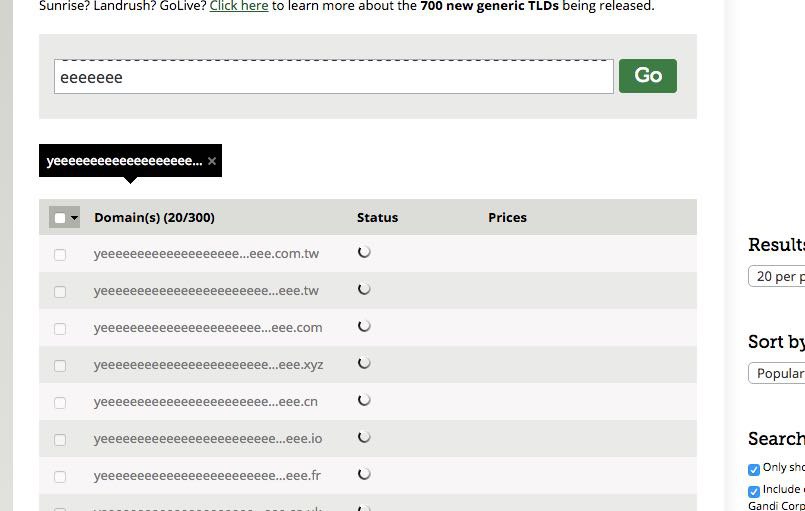The width and height of the screenshot is (805, 511).
Task: Close the yeeeeee search tag with X
Action: tap(212, 161)
